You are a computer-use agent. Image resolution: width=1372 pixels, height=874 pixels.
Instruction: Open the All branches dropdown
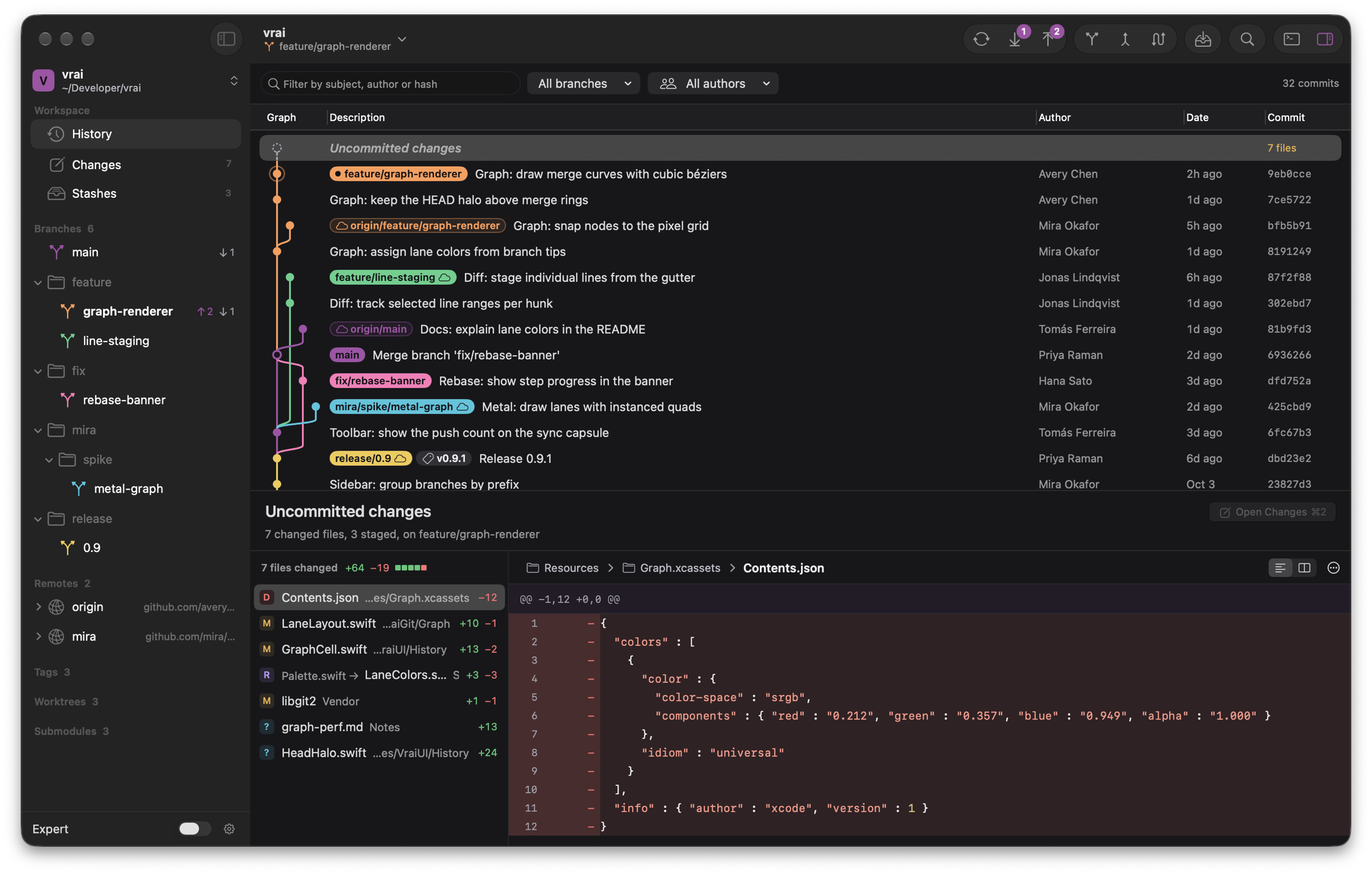coord(584,84)
